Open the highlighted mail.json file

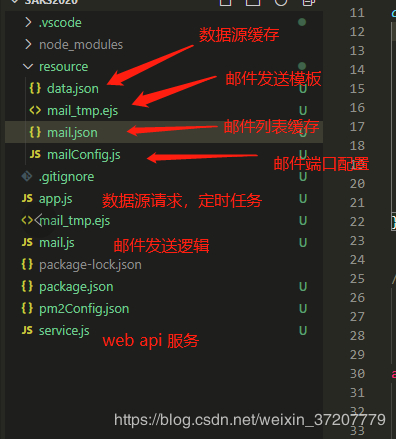point(72,133)
